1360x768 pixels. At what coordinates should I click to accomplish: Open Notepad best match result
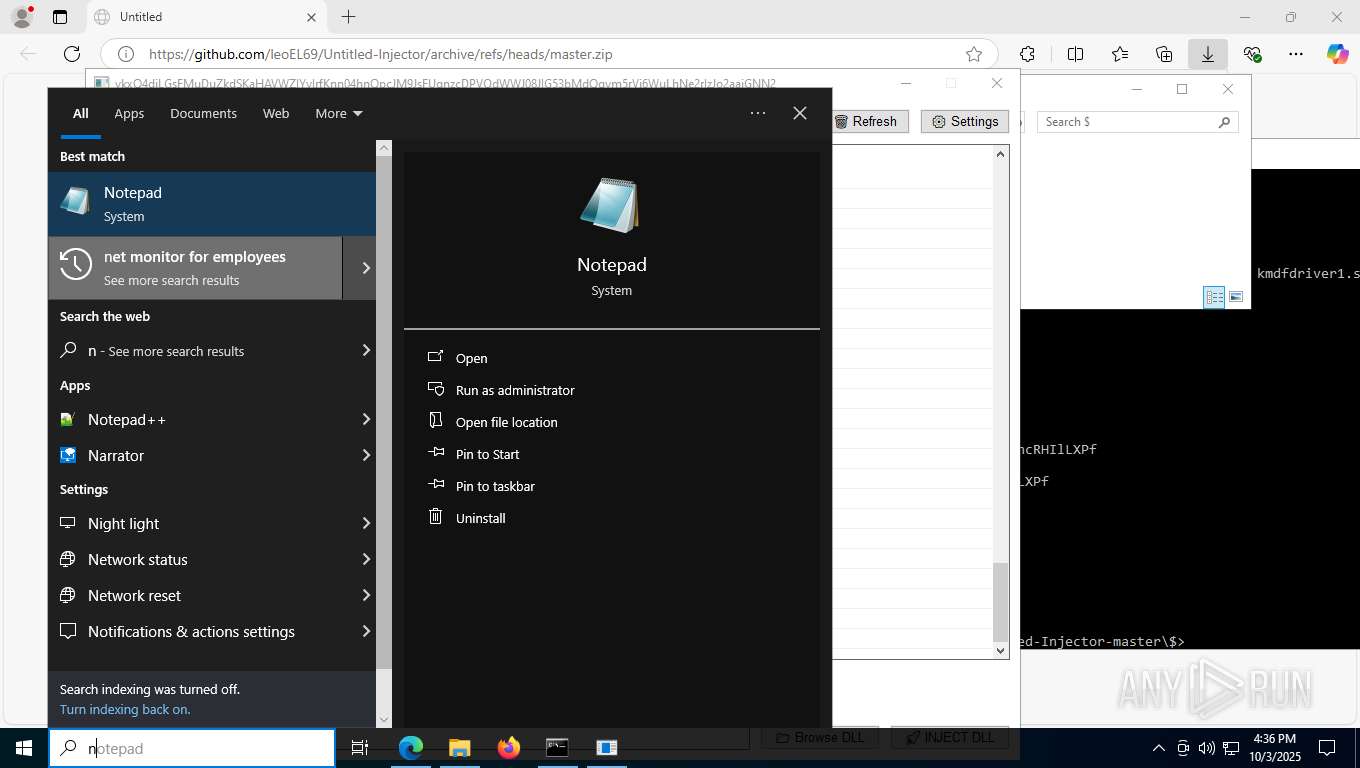click(212, 204)
